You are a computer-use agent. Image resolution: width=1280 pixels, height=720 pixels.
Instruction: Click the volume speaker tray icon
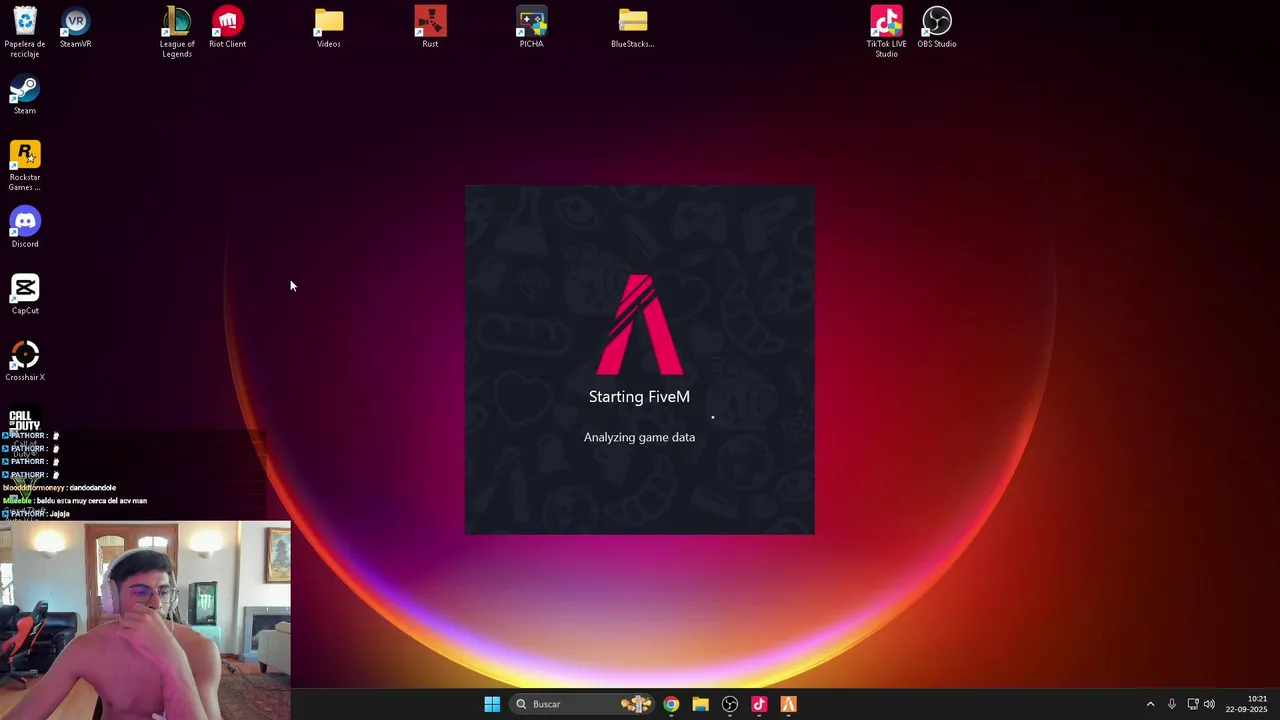click(x=1209, y=704)
